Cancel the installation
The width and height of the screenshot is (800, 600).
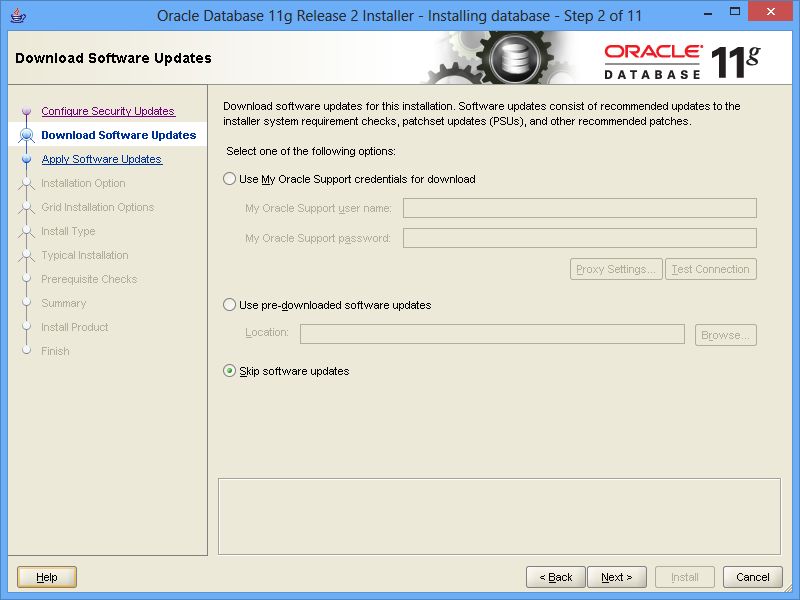point(753,577)
